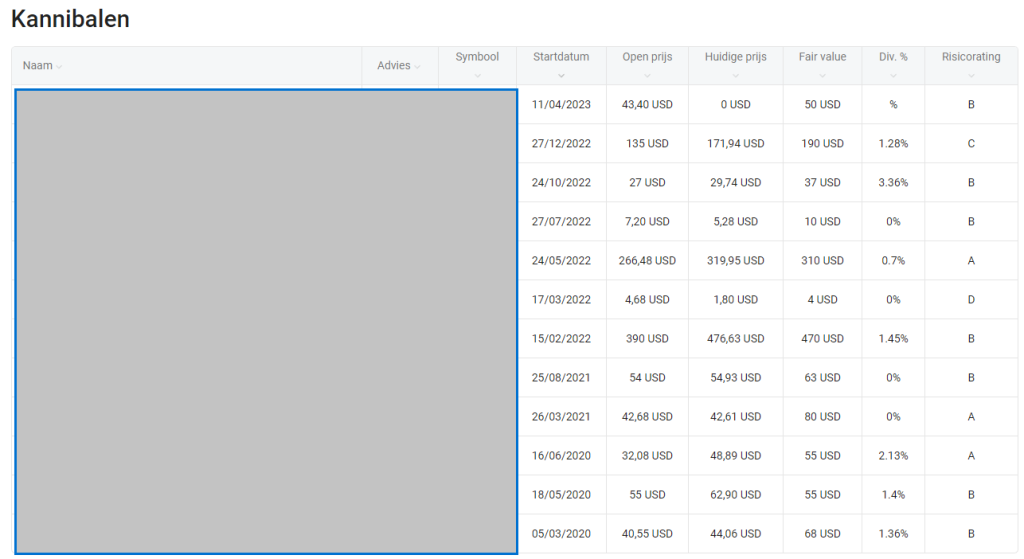Screen dimensions: 1024x559
Task: Open the Open prijs sort chevron
Action: pos(647,75)
